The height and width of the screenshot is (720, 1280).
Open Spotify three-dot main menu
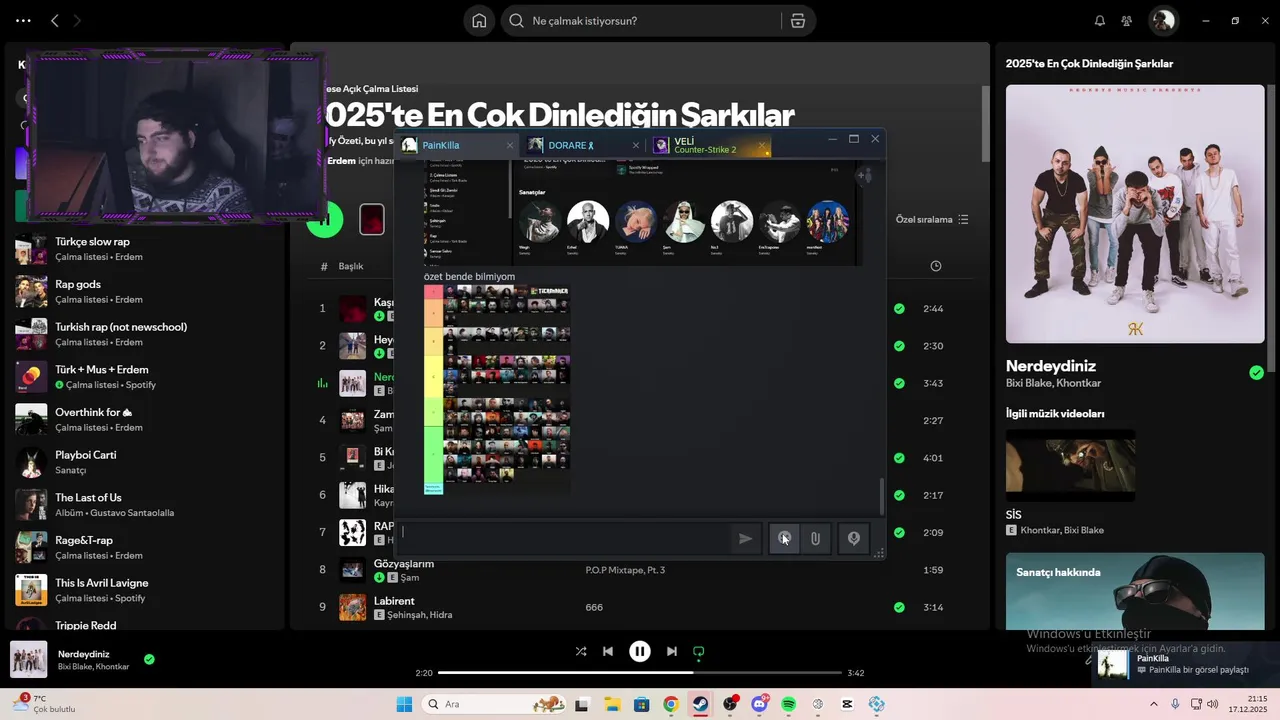[x=23, y=21]
